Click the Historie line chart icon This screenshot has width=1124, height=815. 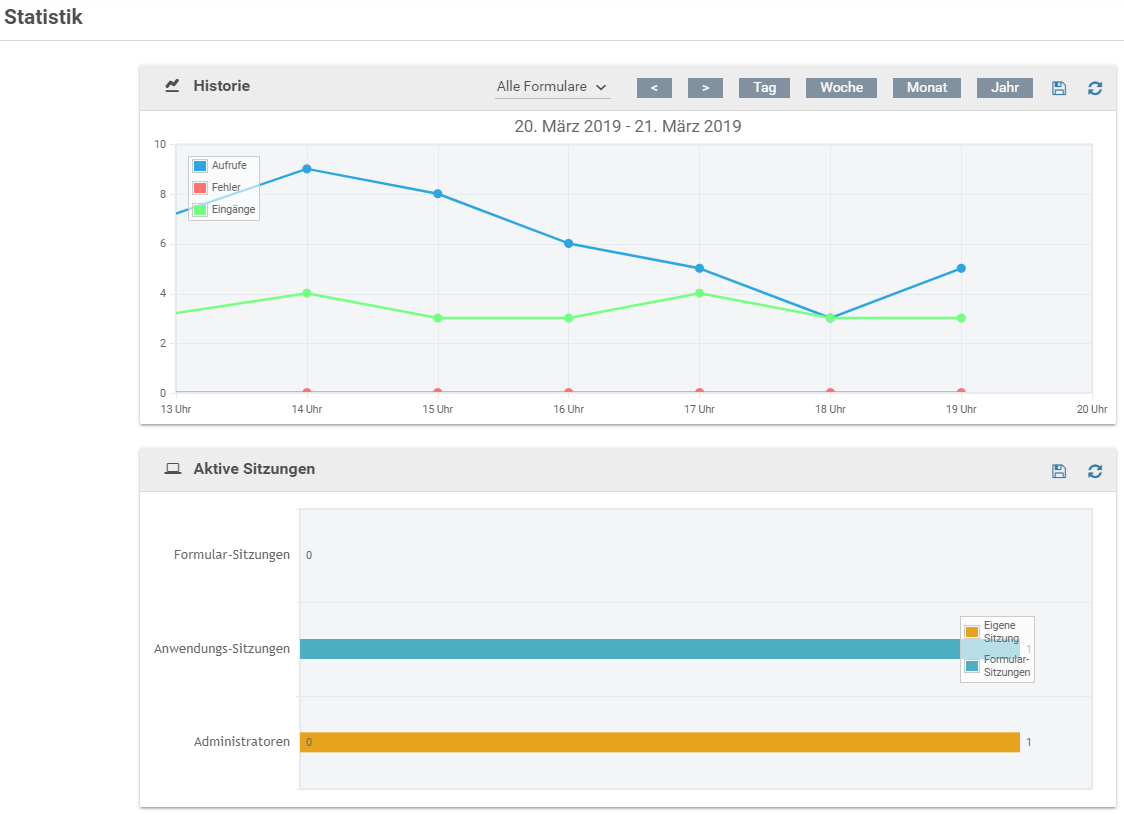click(172, 86)
